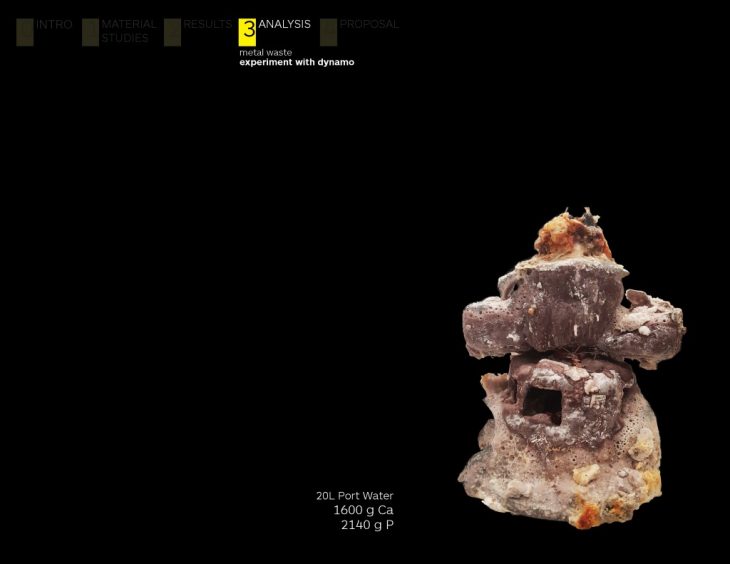Click the dim box beside RESULTS
730x564 pixels.
[x=172, y=32]
